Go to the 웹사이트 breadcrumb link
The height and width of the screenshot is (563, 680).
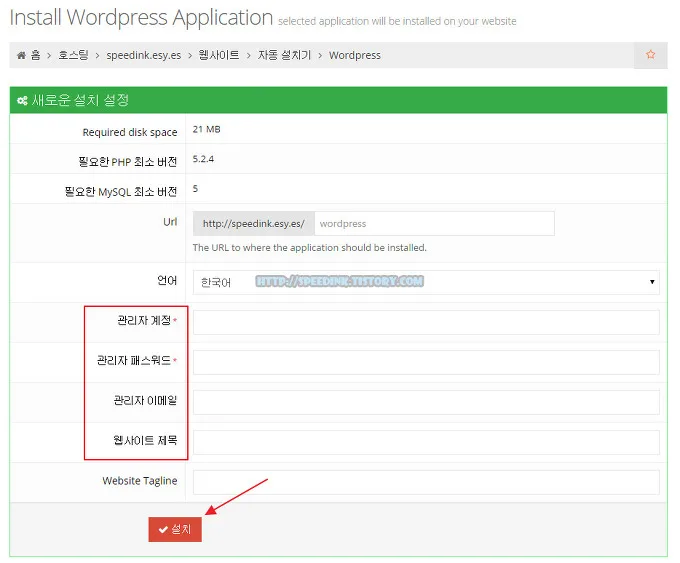pos(219,55)
